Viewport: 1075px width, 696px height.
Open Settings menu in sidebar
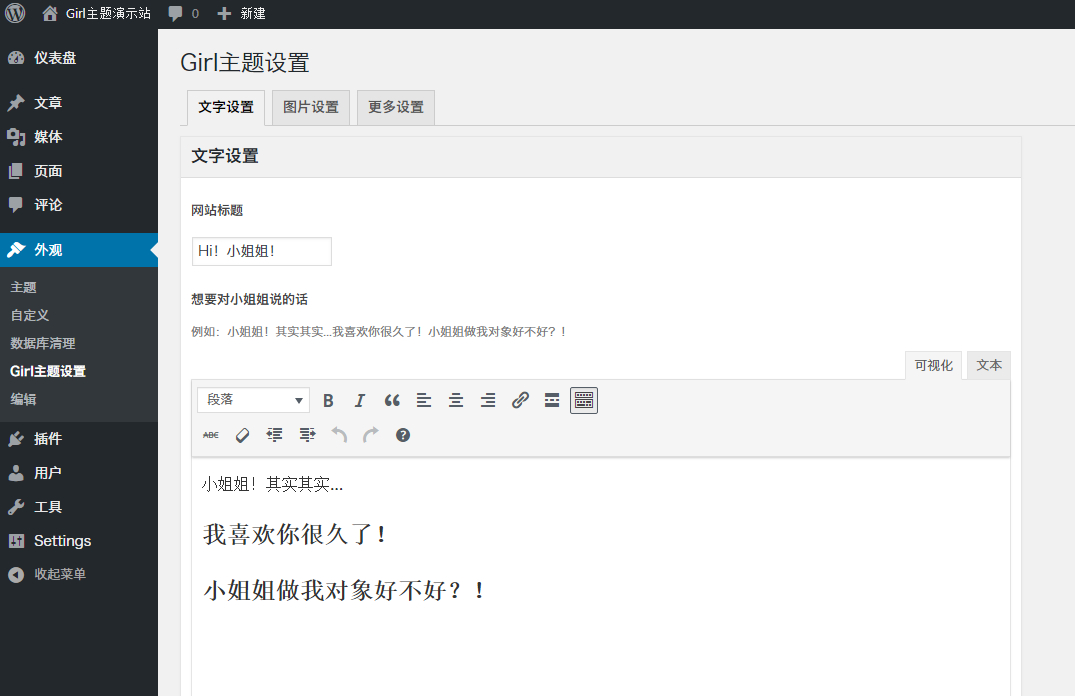pyautogui.click(x=79, y=540)
